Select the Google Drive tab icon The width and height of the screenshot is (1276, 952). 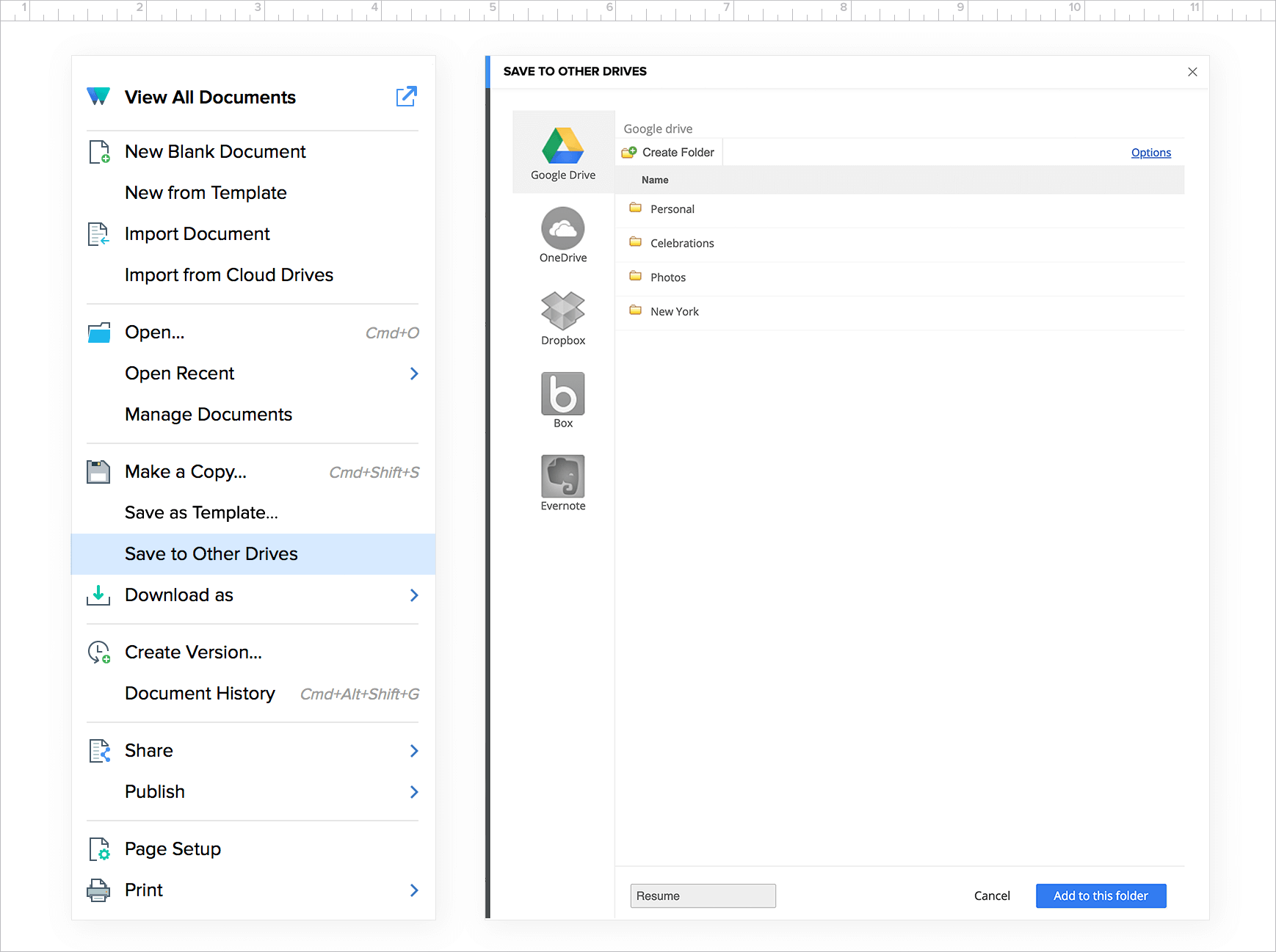(562, 147)
